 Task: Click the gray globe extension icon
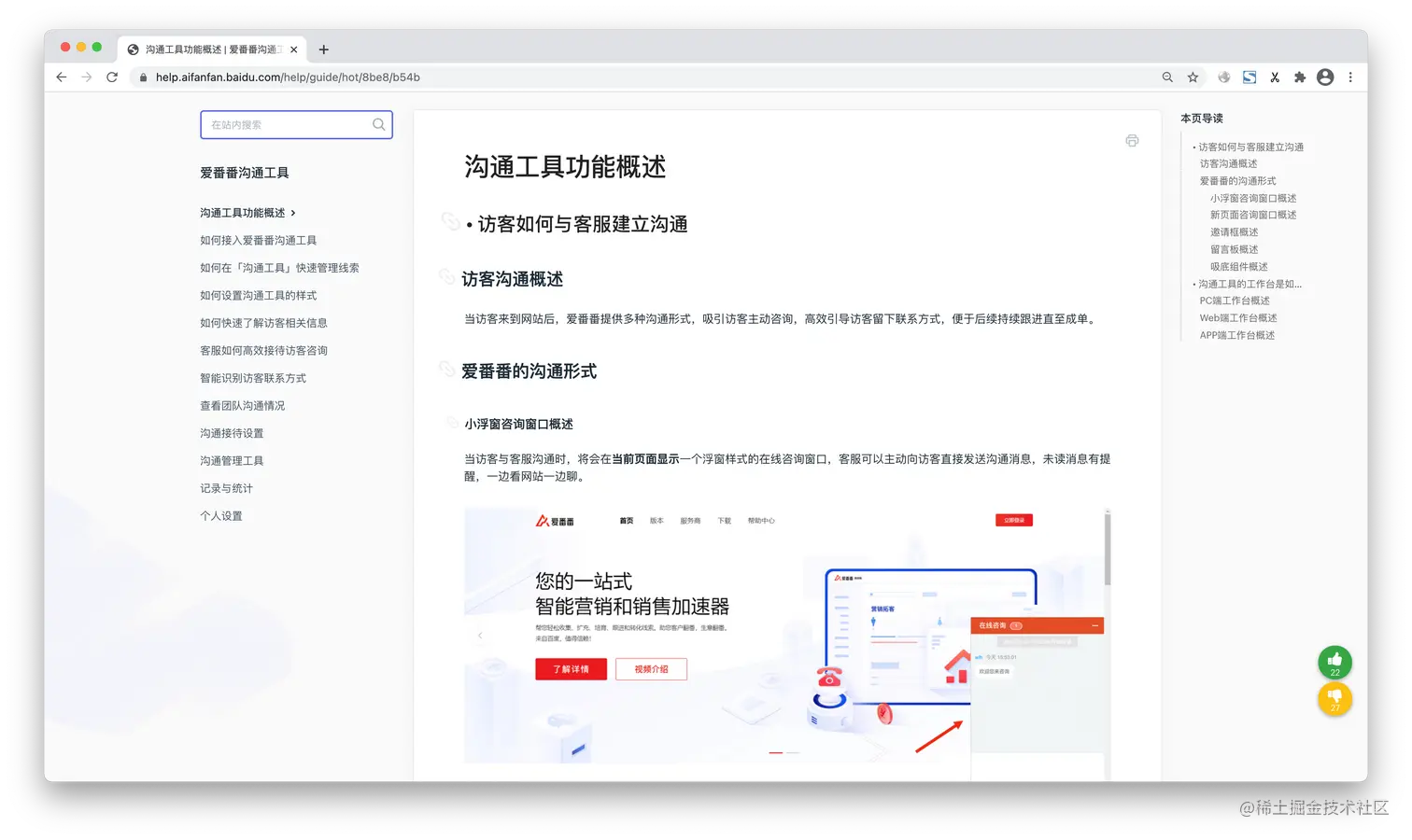pyautogui.click(x=1224, y=77)
